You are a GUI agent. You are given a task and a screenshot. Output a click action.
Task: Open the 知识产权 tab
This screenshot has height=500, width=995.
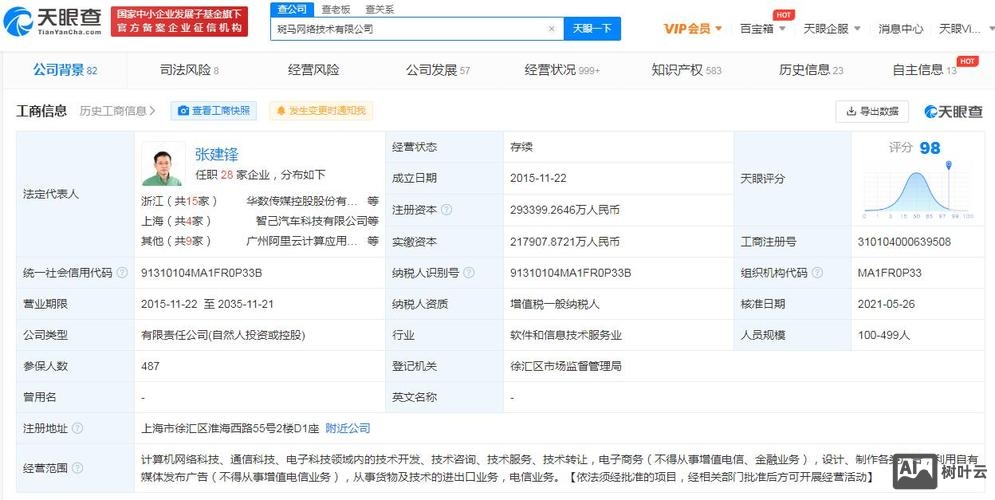(x=687, y=70)
